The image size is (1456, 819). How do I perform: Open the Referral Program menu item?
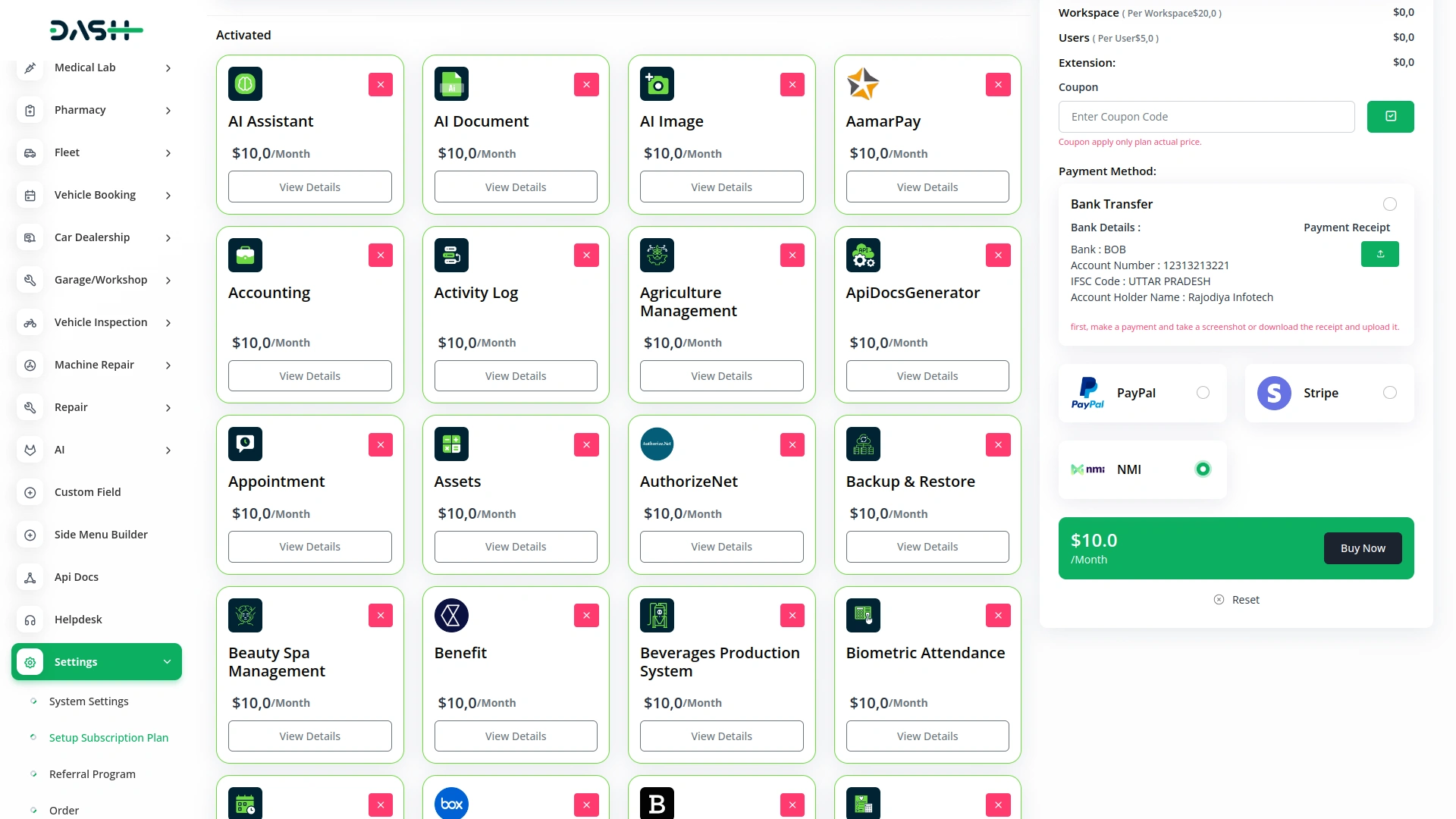click(93, 774)
